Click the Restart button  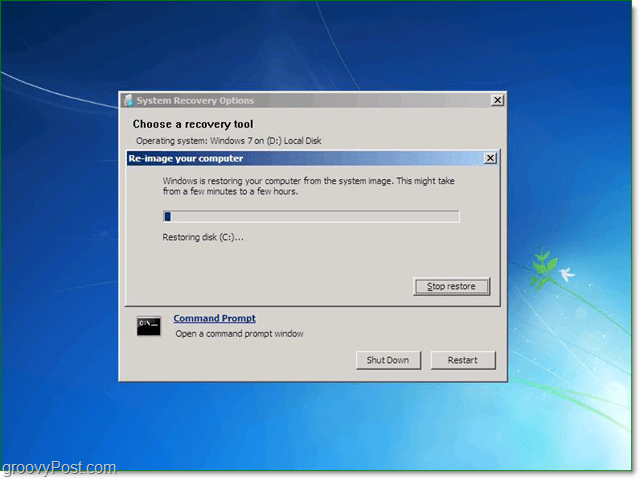(x=463, y=360)
